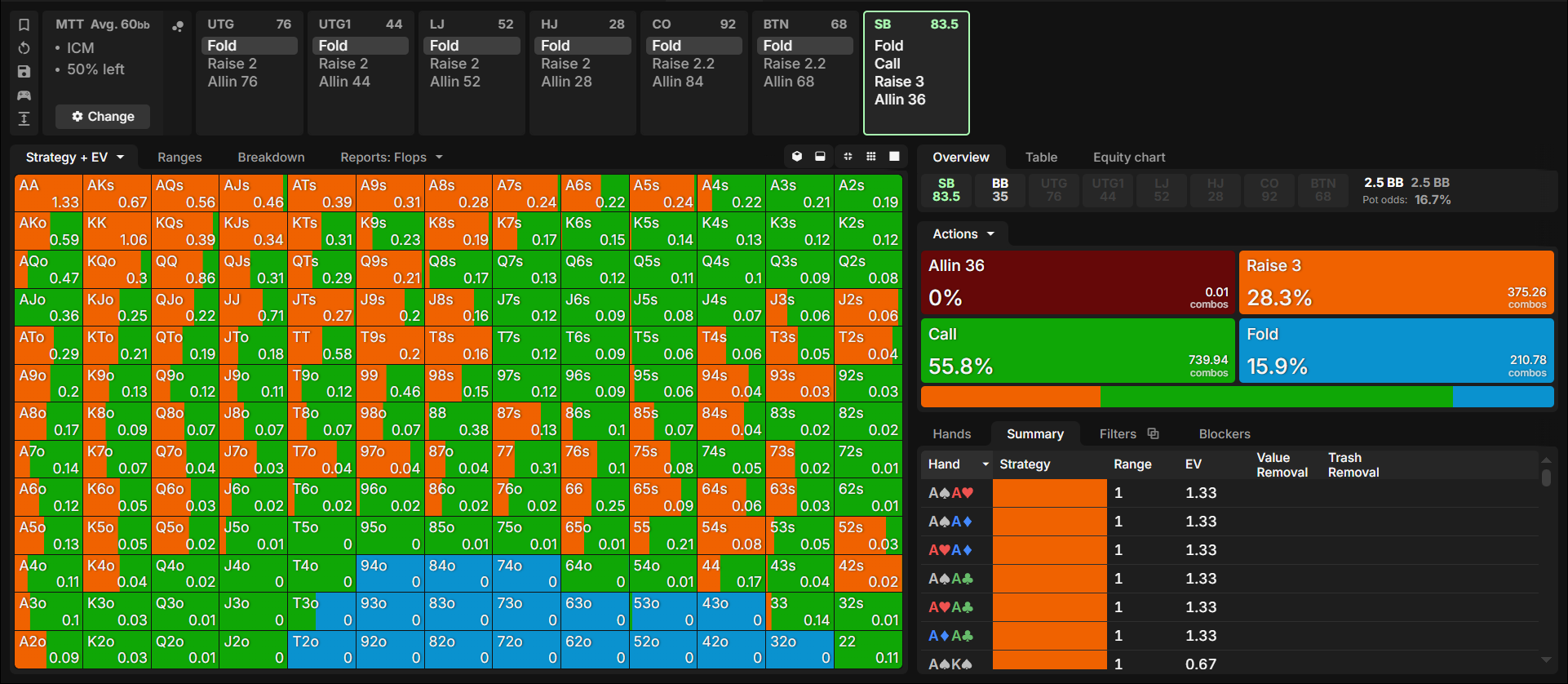Image resolution: width=1568 pixels, height=684 pixels.
Task: Click the bookmark icon in left sidebar
Action: [24, 24]
